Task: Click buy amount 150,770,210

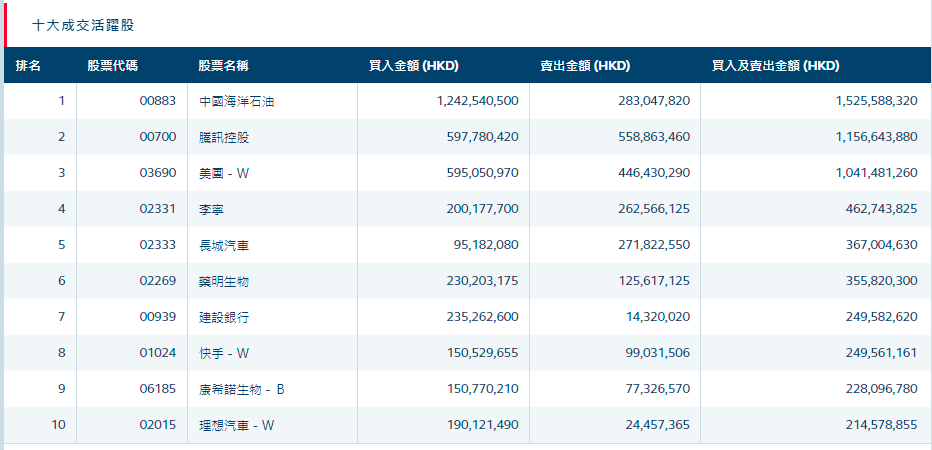Action: 483,389
